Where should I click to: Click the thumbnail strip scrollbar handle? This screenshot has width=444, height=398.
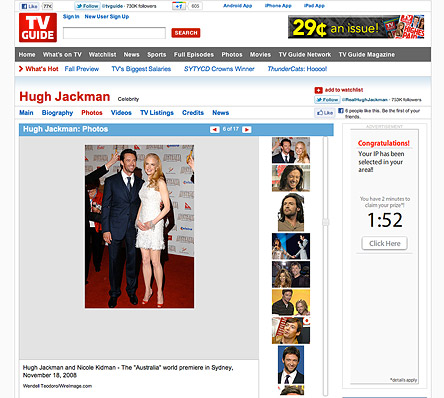(325, 222)
